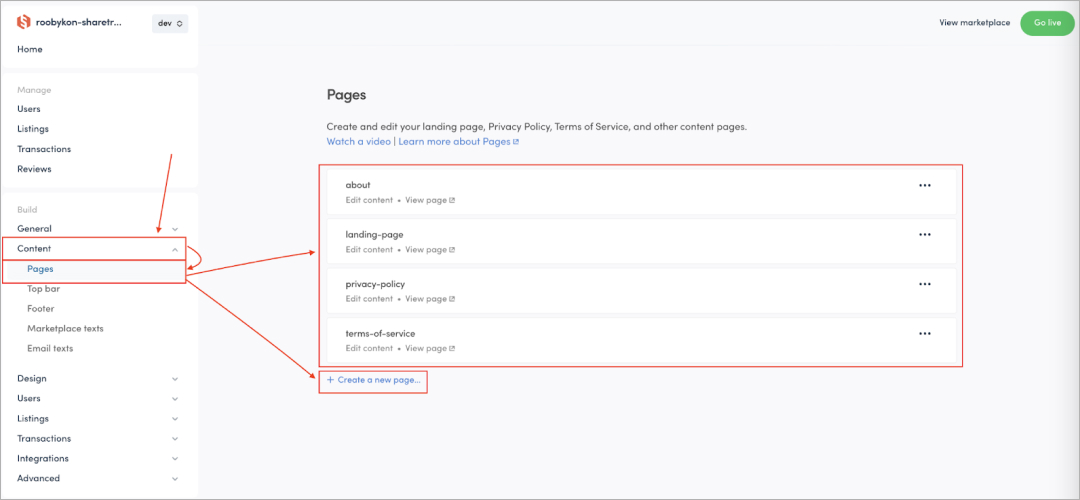1080x500 pixels.
Task: Open Listings under Manage
Action: 33,129
